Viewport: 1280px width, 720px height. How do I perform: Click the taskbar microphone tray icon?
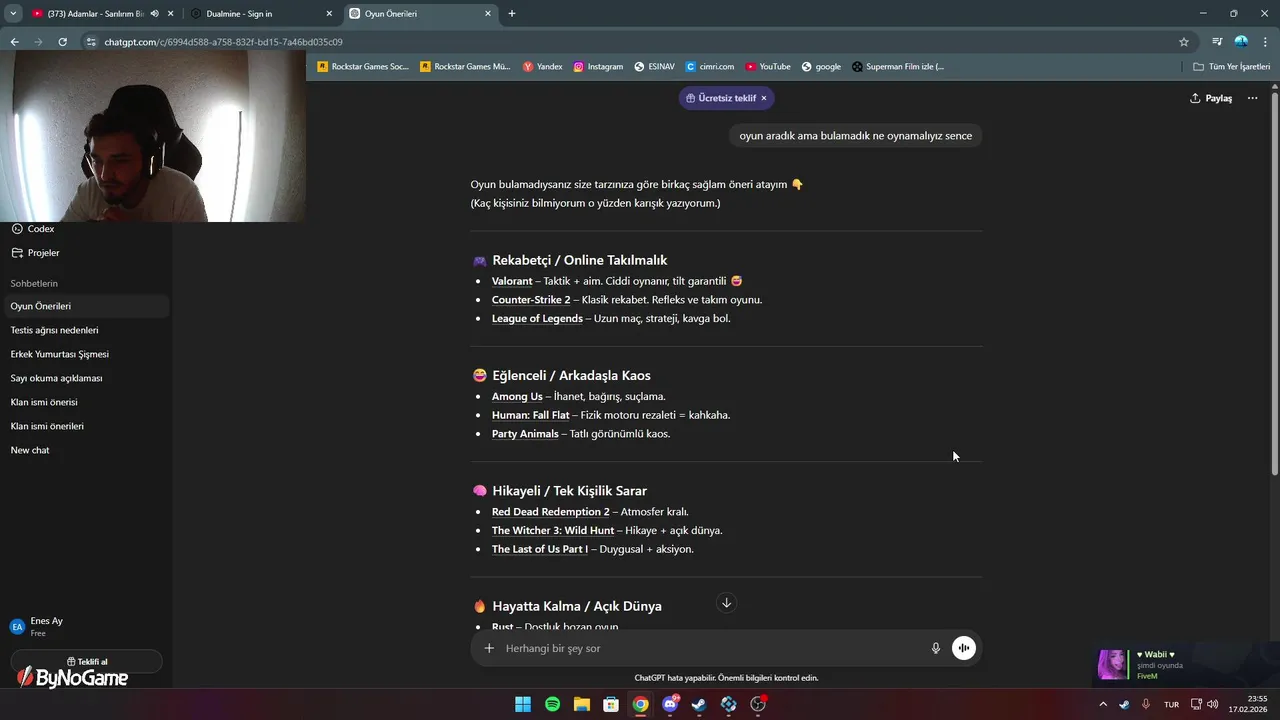[1146, 704]
